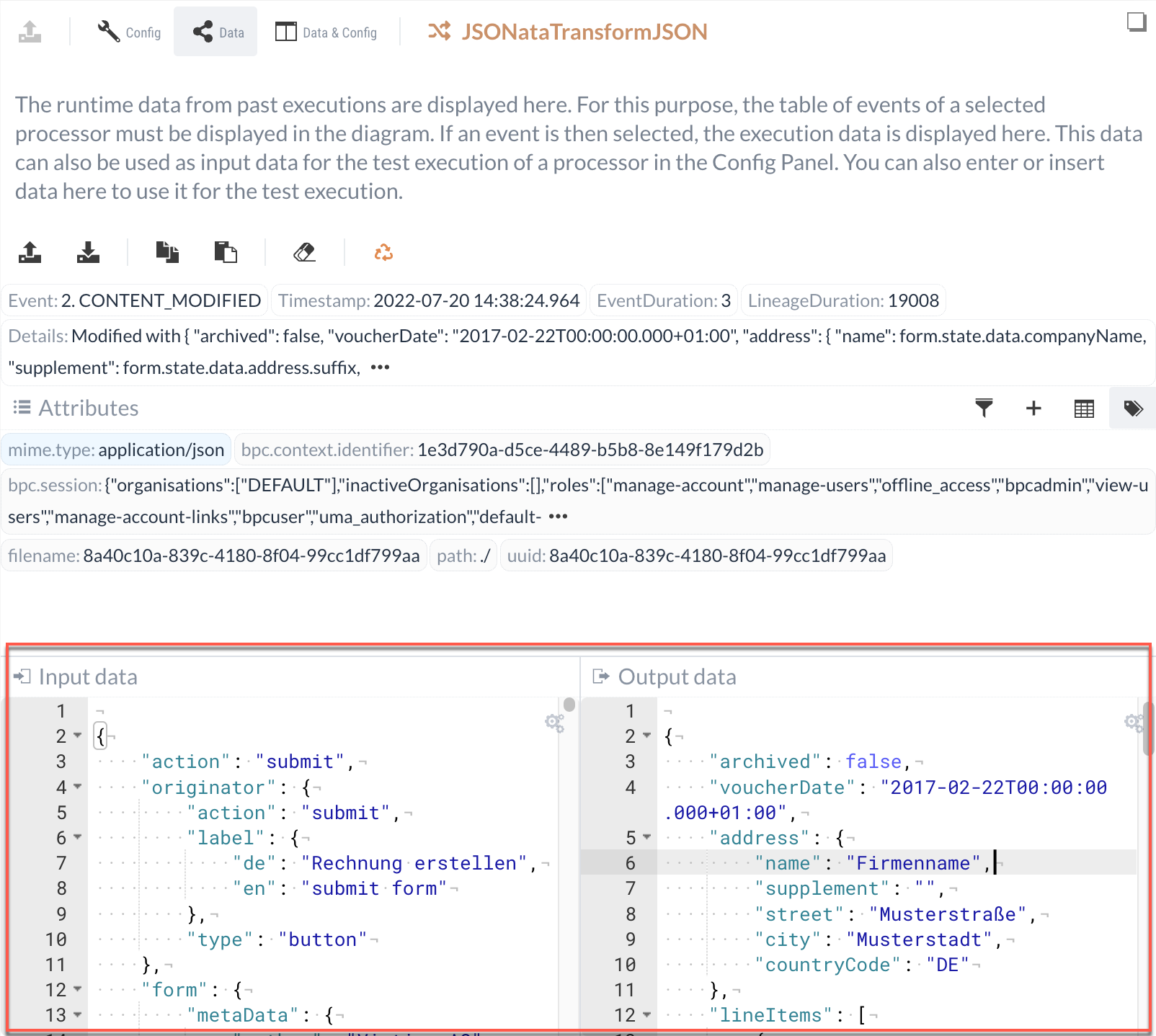Viewport: 1156px width, 1036px height.
Task: Click the Output data heading
Action: click(x=677, y=676)
